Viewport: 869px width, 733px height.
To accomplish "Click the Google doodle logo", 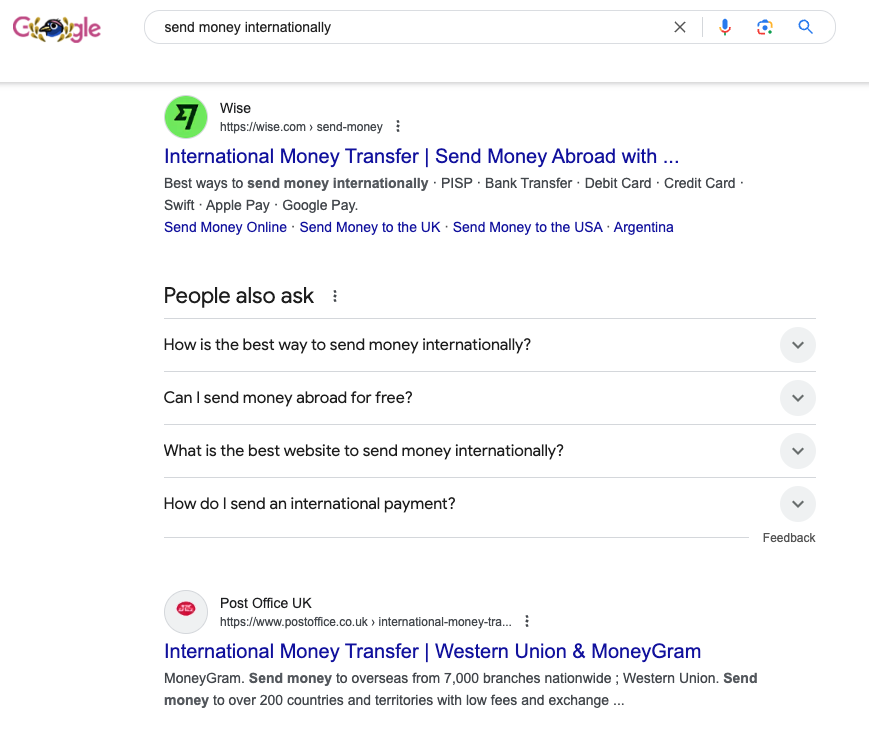I will pos(57,29).
